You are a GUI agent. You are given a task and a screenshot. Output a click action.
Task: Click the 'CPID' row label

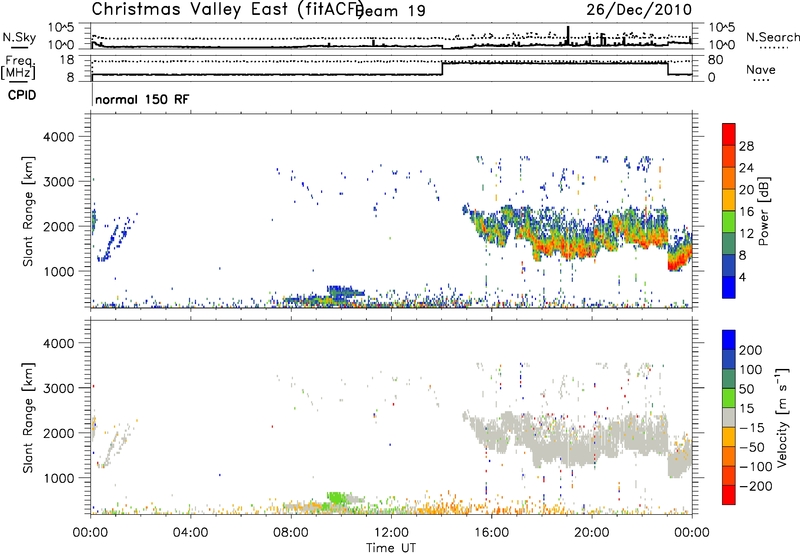(x=22, y=95)
